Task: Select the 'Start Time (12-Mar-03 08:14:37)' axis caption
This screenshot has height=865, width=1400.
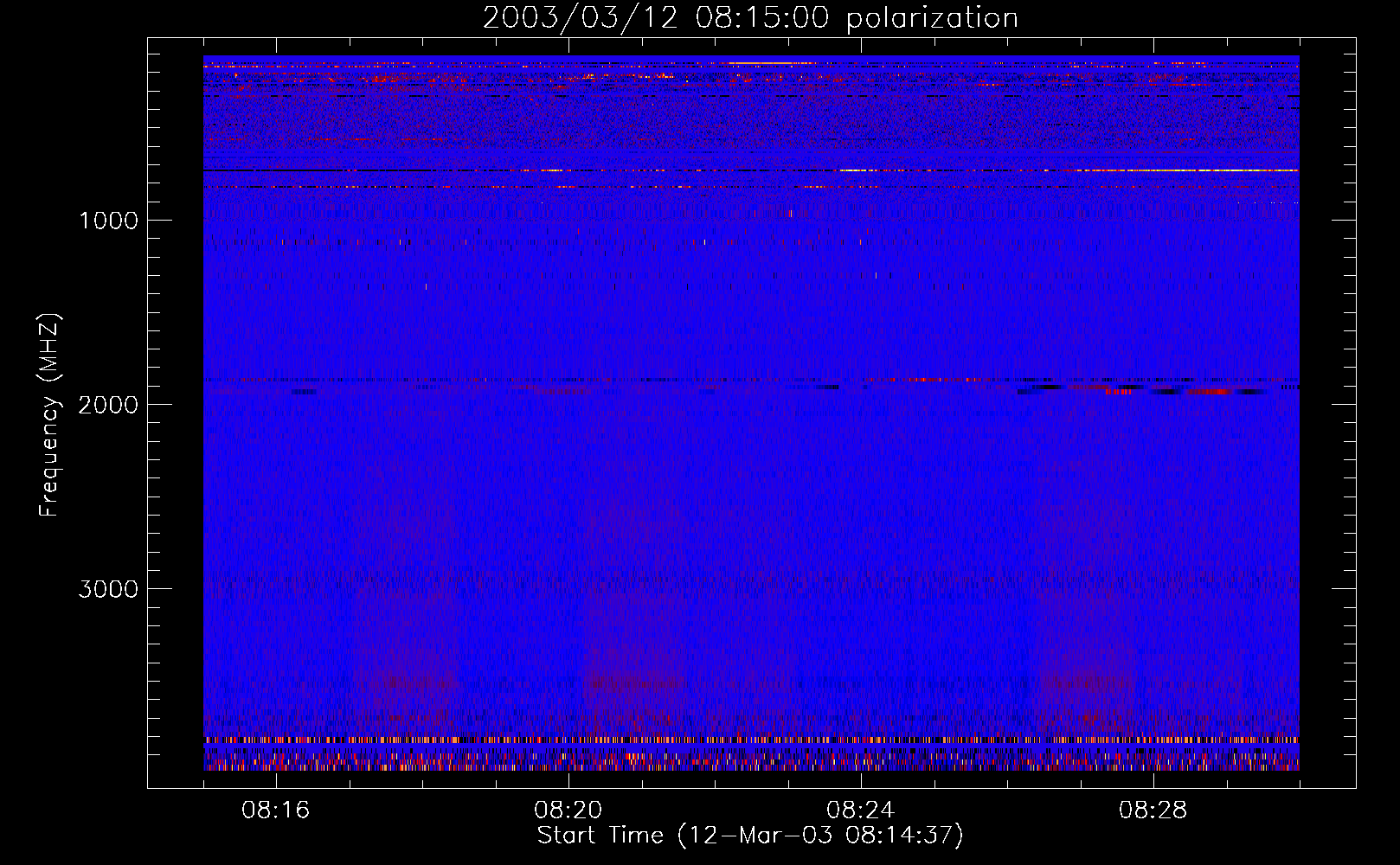Action: tap(750, 836)
